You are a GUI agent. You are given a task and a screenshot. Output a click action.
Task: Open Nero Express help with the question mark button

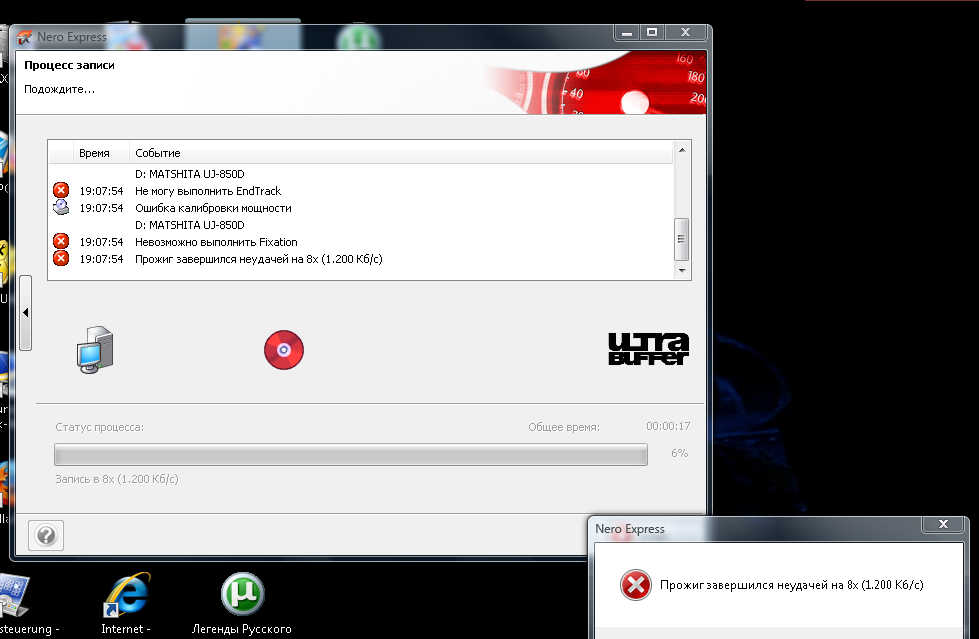[x=46, y=535]
